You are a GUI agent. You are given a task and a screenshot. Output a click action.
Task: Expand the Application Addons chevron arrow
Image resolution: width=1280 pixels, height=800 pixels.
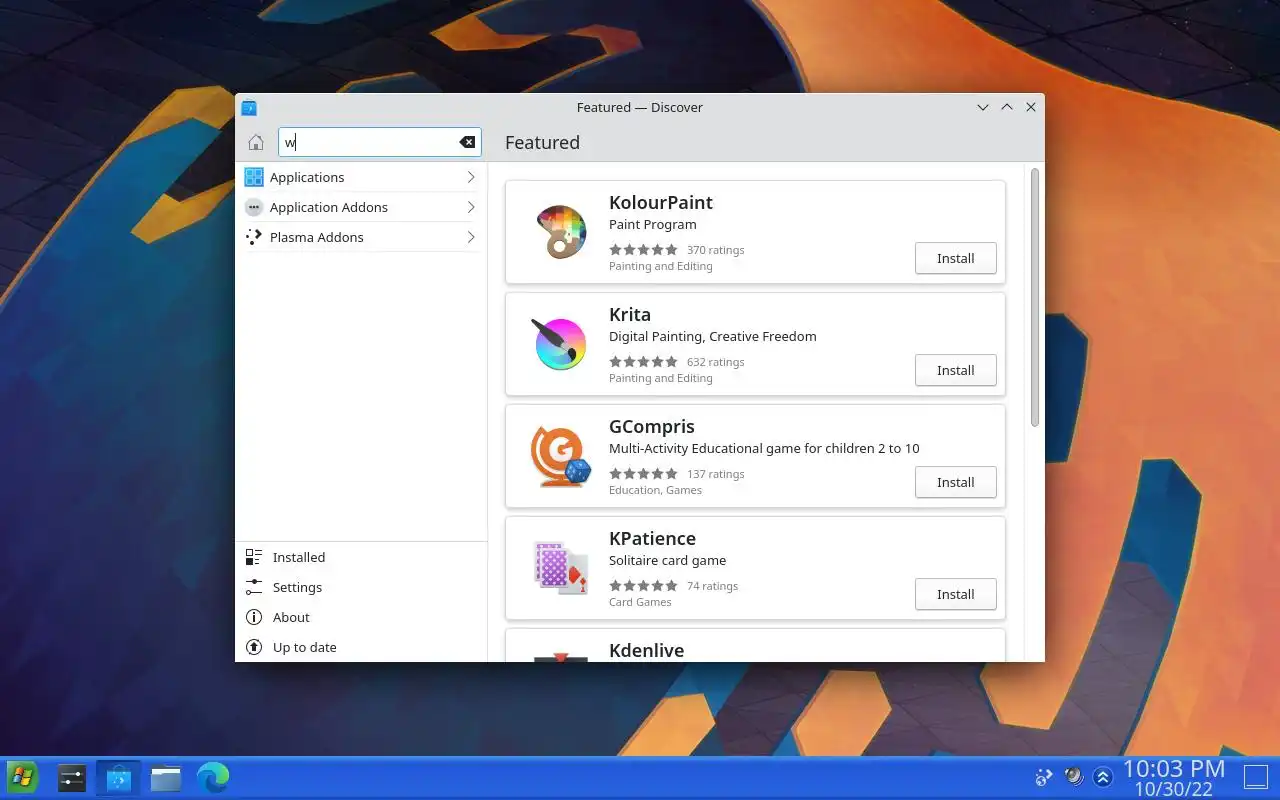(x=470, y=207)
